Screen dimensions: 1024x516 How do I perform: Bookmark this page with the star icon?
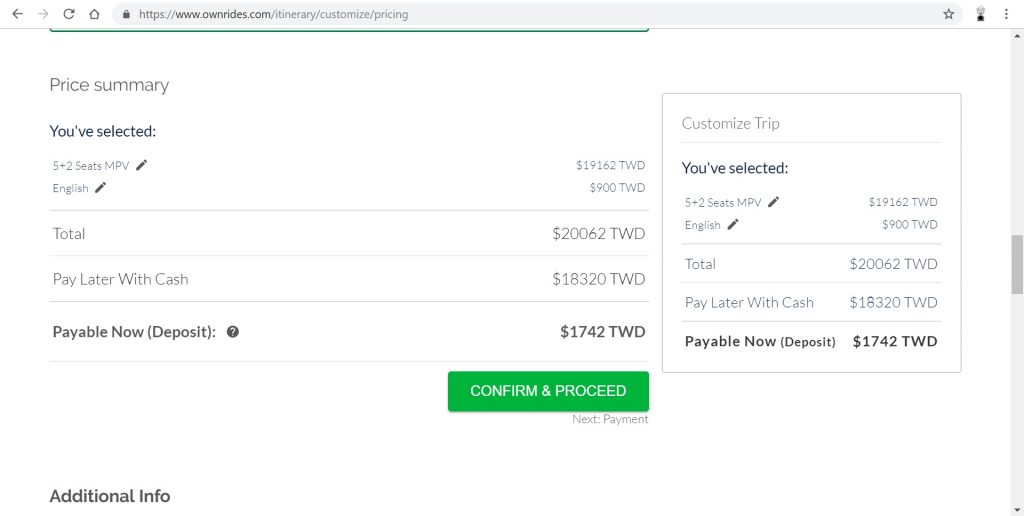[948, 14]
